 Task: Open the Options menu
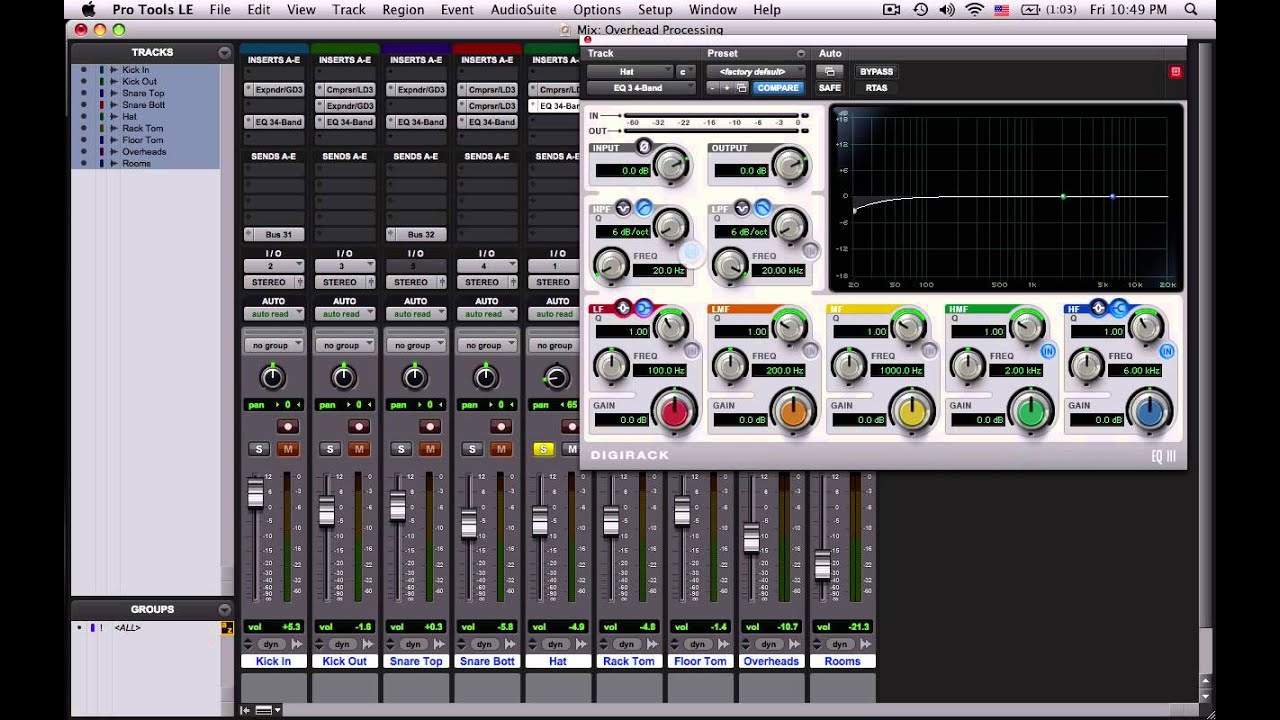pos(597,10)
